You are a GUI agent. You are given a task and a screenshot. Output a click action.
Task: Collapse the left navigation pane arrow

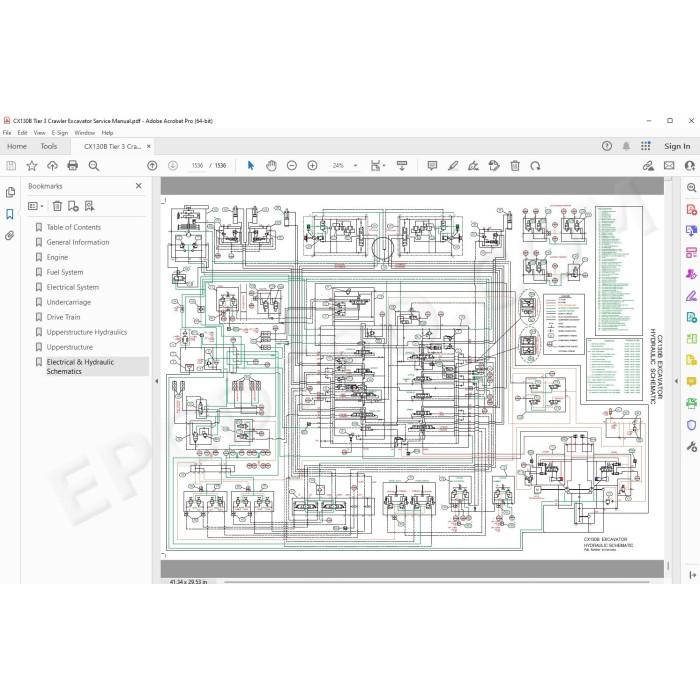(157, 381)
